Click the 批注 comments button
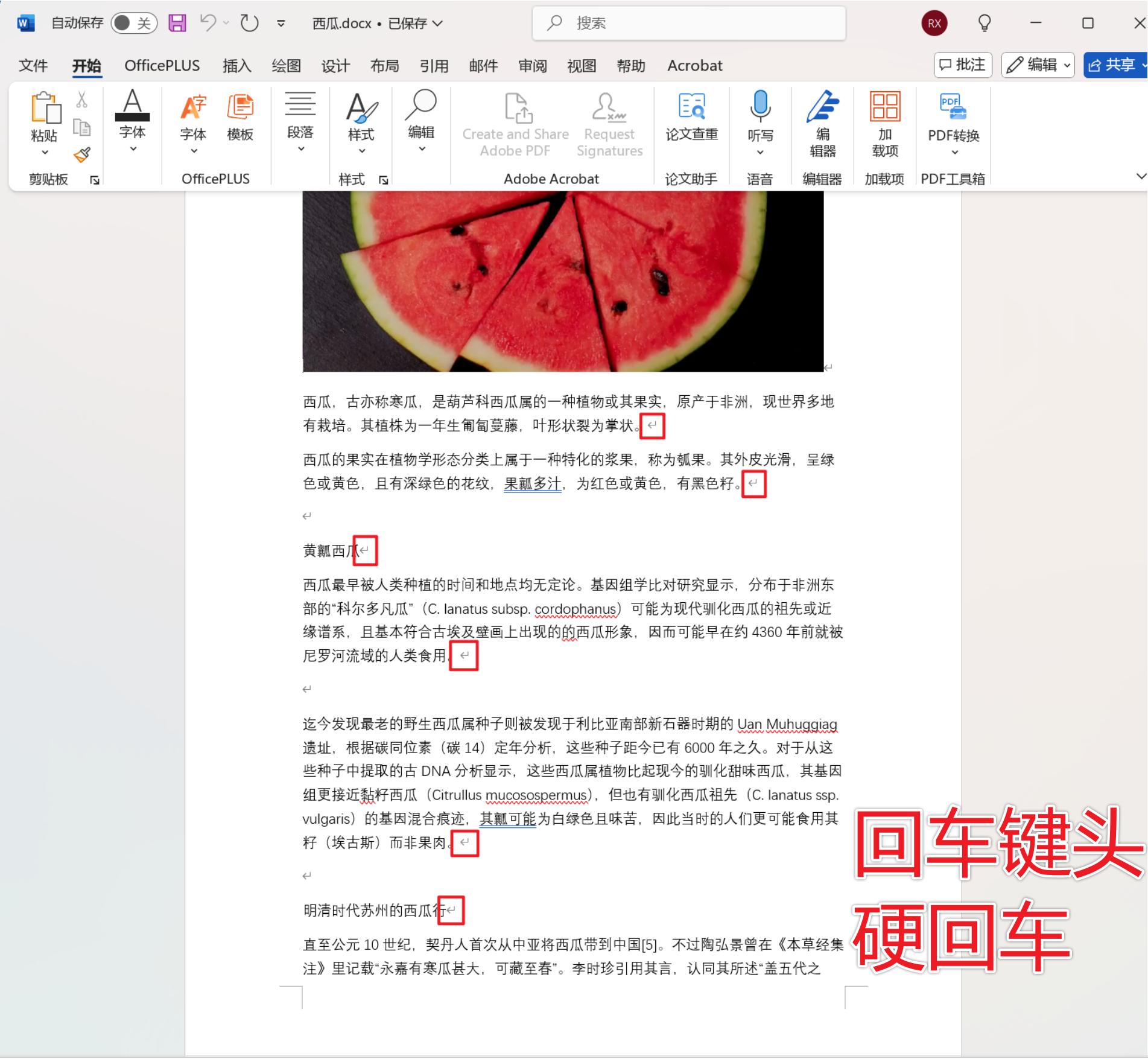The image size is (1148, 1059). [963, 65]
